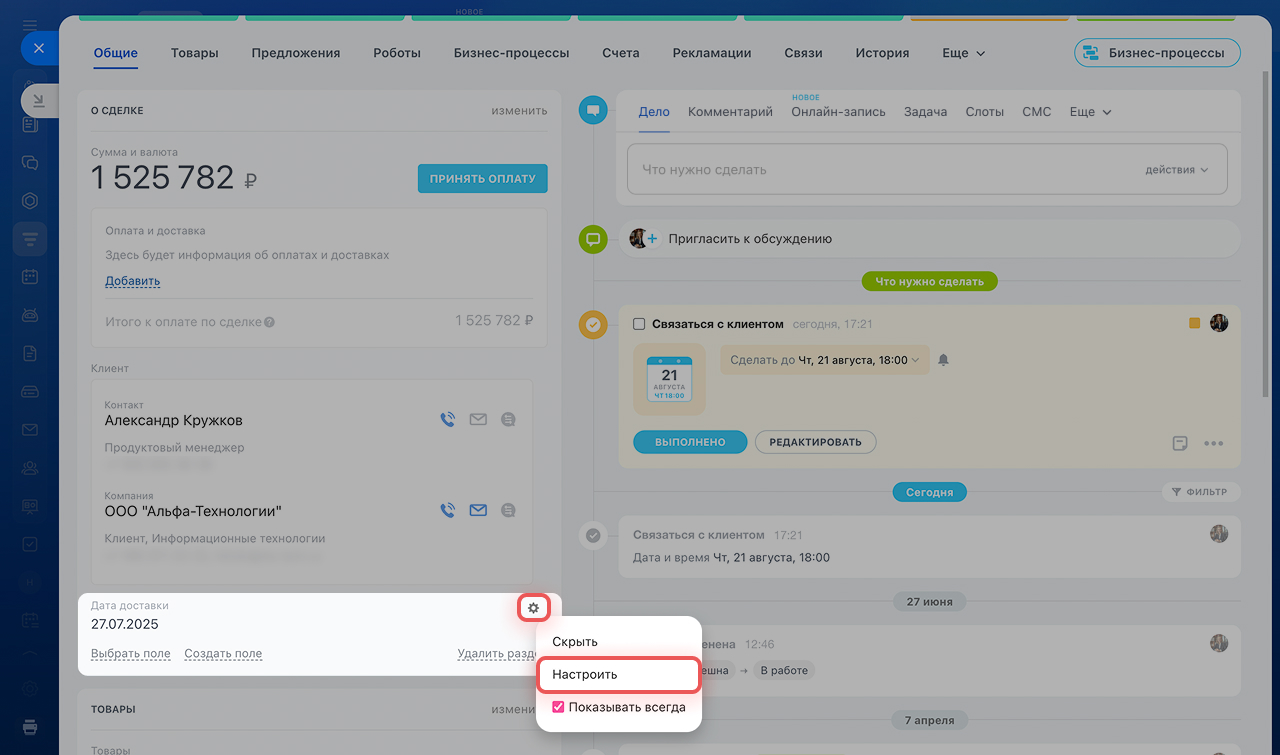This screenshot has width=1280, height=755.
Task: Click the Создать поле link
Action: point(223,654)
